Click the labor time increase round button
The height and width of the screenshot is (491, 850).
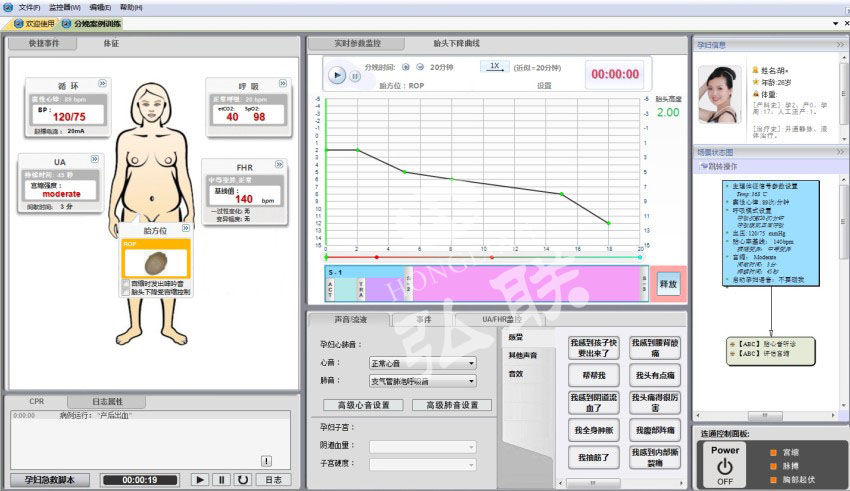point(405,67)
